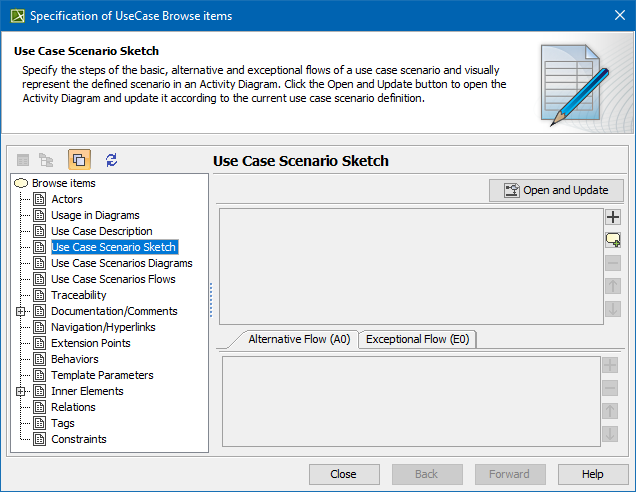Click inside the basic flow steps area
Image resolution: width=636 pixels, height=492 pixels.
pyautogui.click(x=410, y=265)
